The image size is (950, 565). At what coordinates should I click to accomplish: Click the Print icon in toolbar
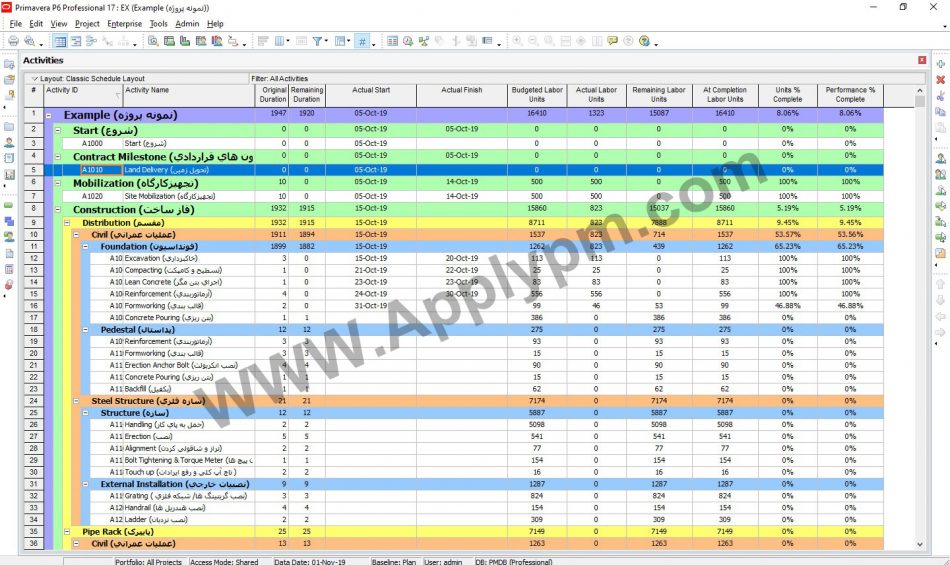click(13, 41)
